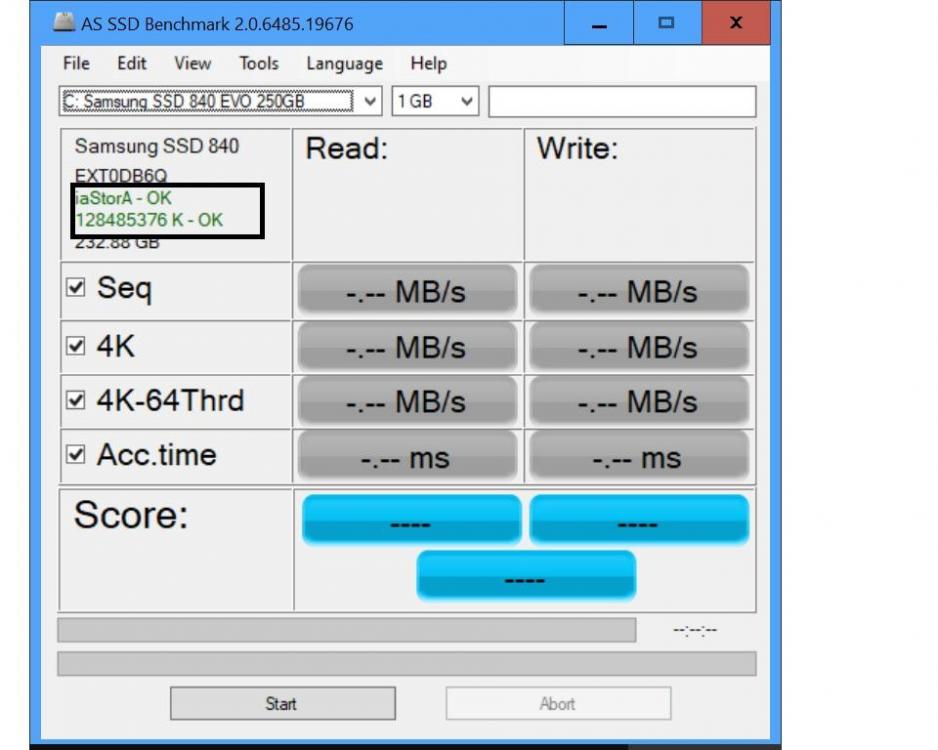Maximize the AS SSD Benchmark window
Image resolution: width=938 pixels, height=750 pixels.
pos(667,23)
